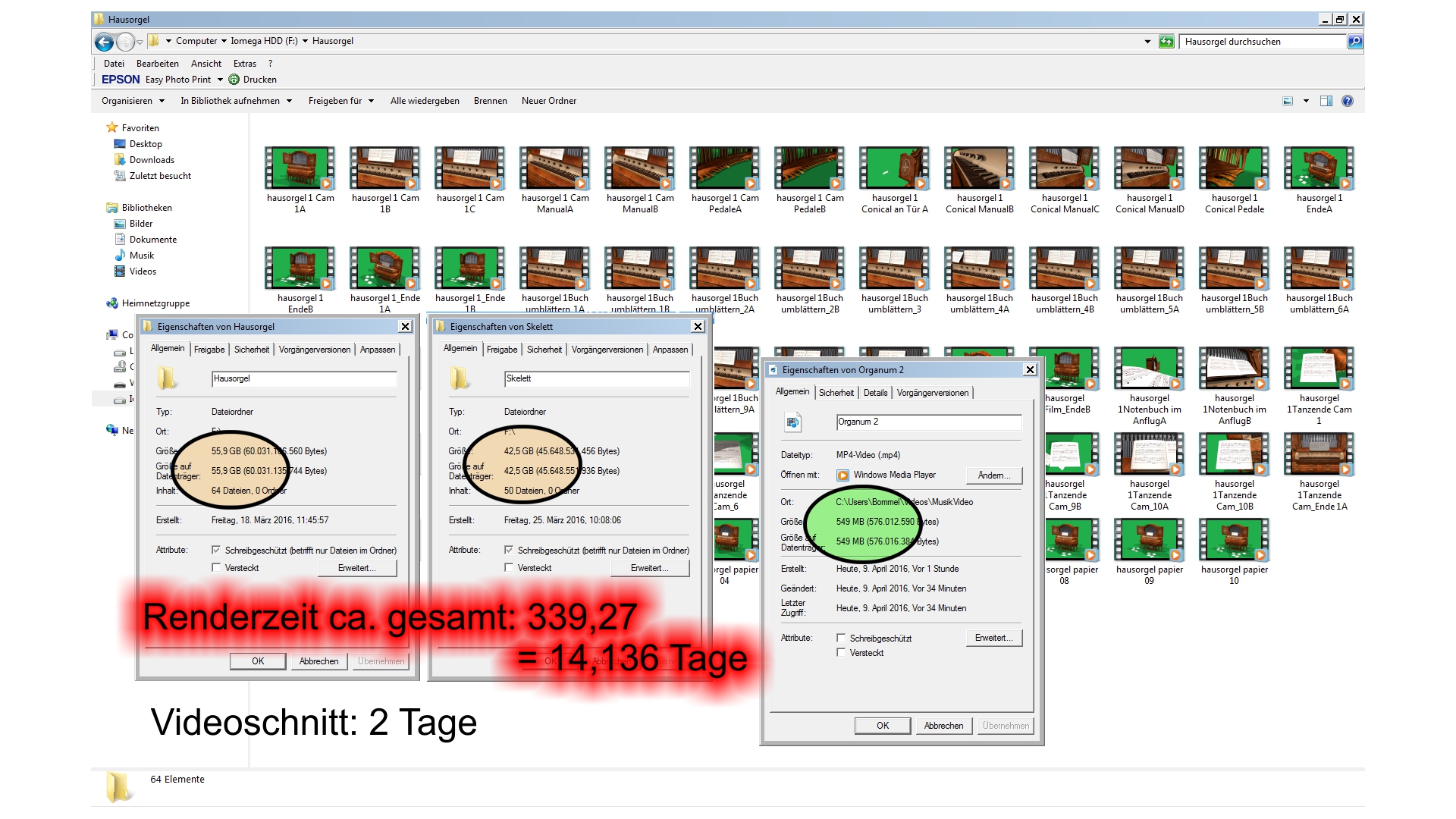Toggle Schreibgeschützt checkbox in Hausorgel properties
The image size is (1456, 819).
216,550
